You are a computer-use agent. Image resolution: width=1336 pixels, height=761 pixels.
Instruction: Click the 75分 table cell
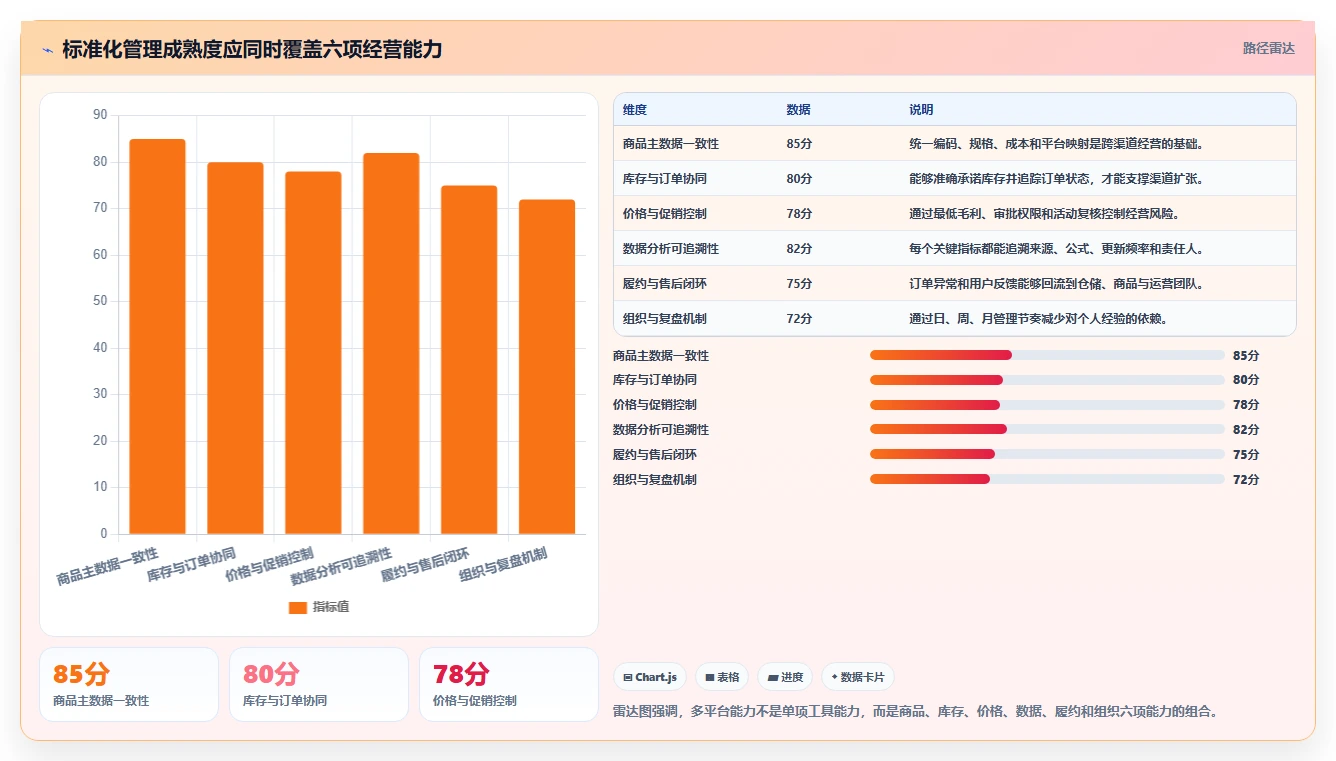800,284
